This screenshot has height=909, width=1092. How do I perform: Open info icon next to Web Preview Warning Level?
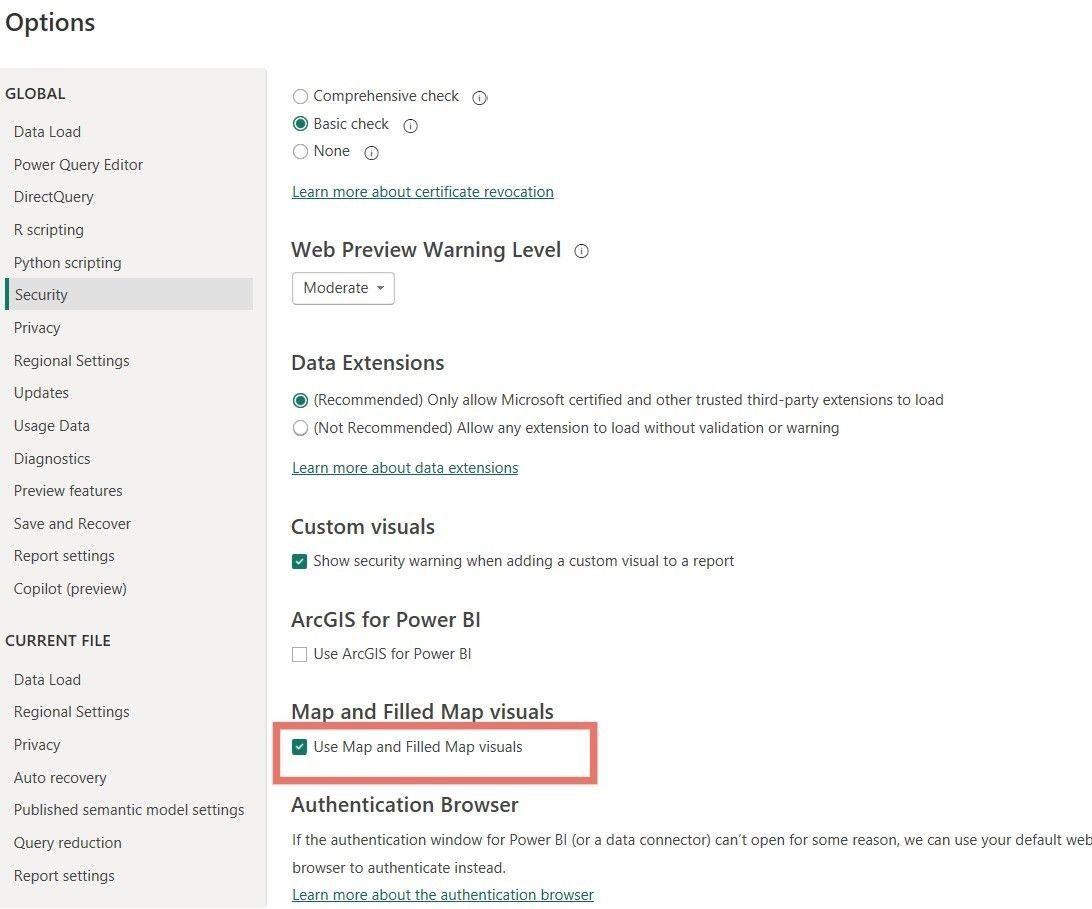(582, 251)
